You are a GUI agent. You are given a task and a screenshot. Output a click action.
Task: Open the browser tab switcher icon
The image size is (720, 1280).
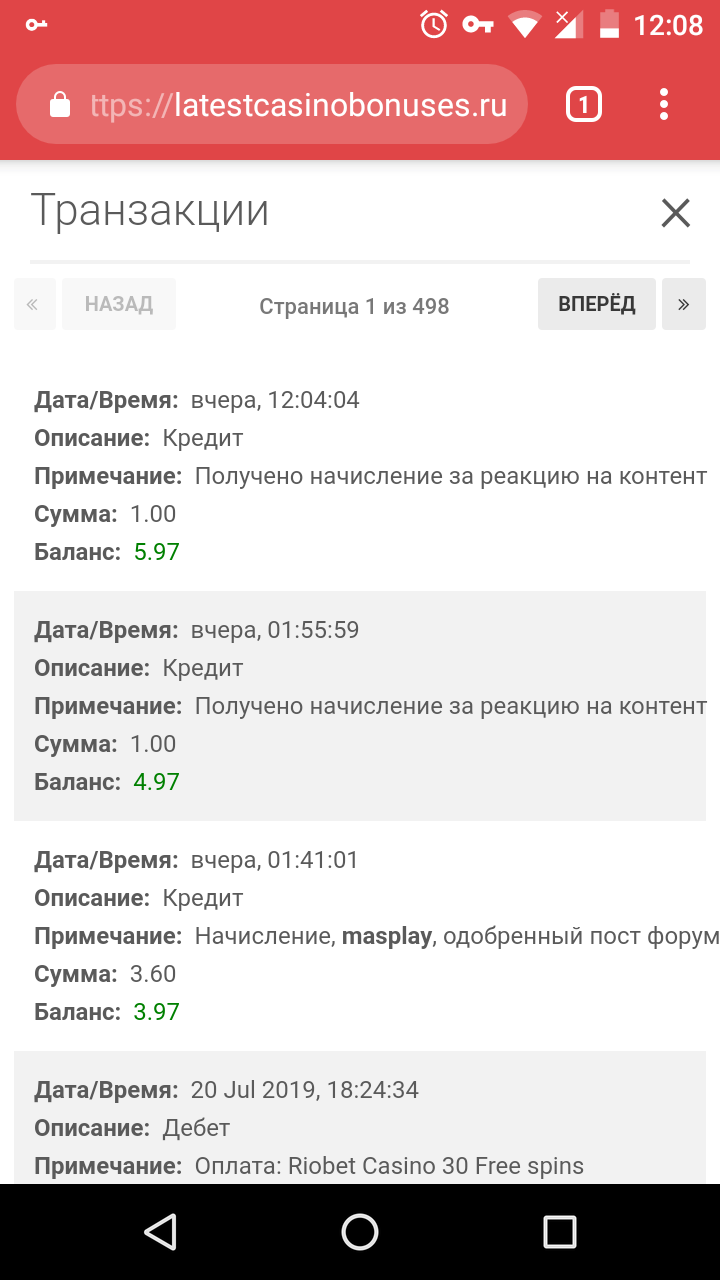[x=584, y=104]
